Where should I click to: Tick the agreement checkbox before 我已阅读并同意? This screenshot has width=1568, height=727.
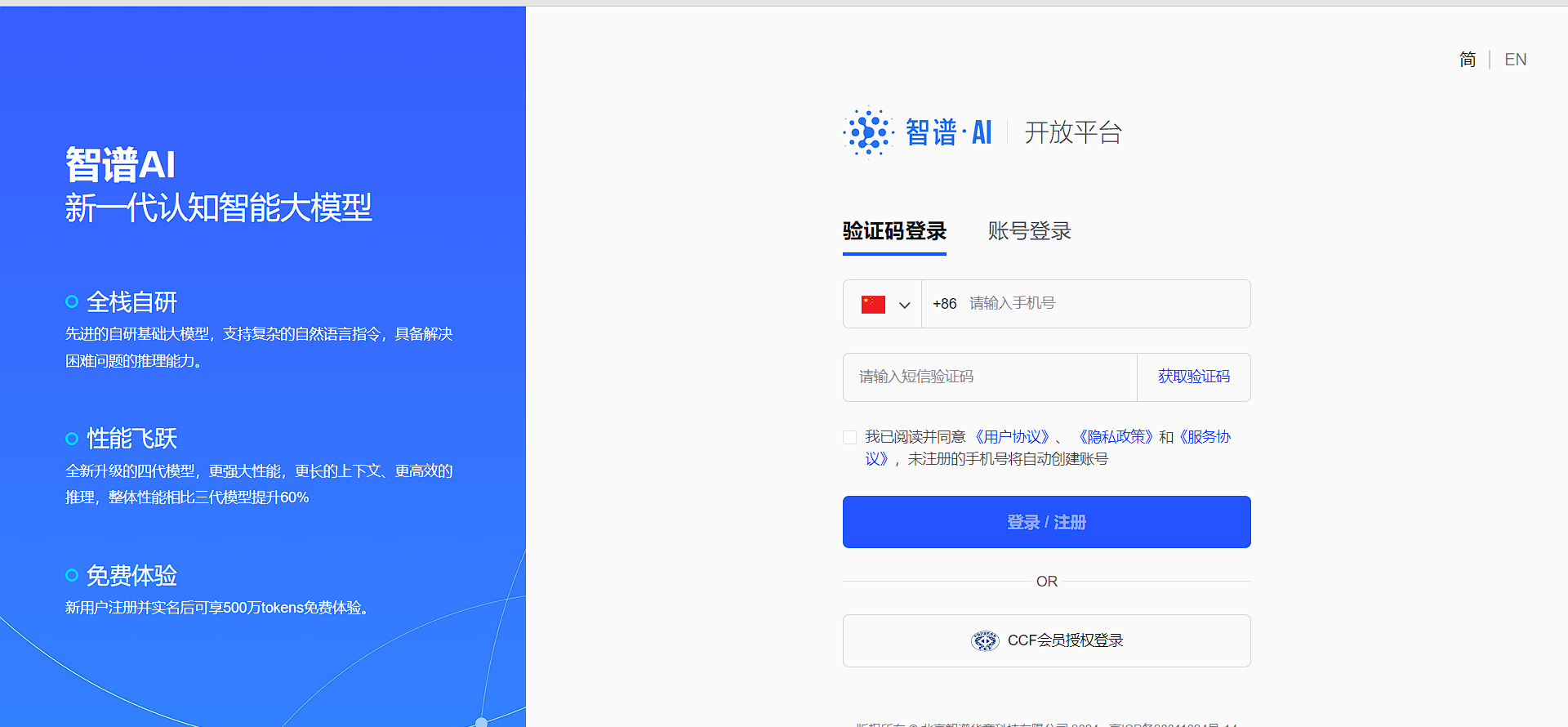coord(850,437)
